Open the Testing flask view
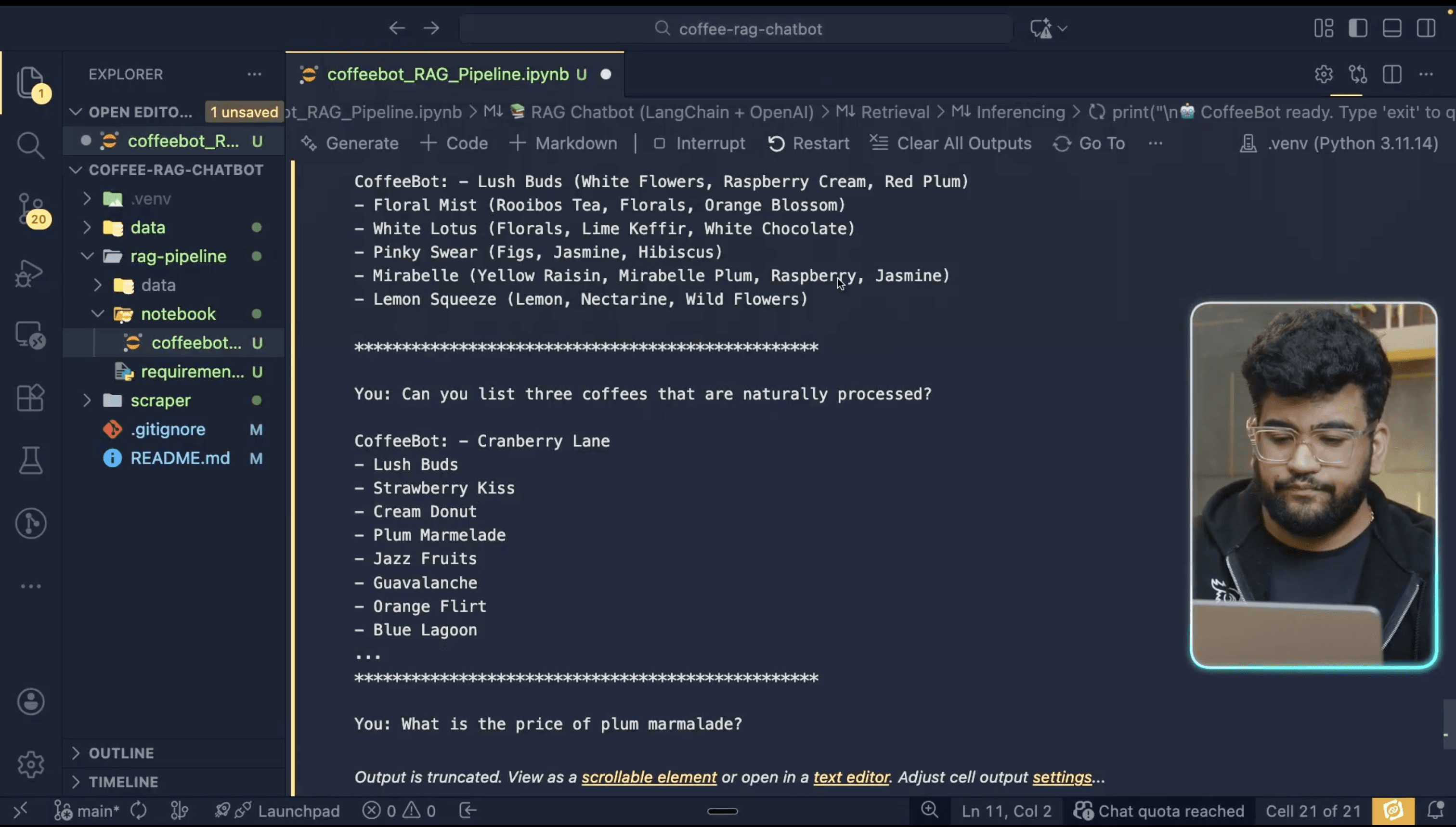1456x827 pixels. [x=30, y=460]
